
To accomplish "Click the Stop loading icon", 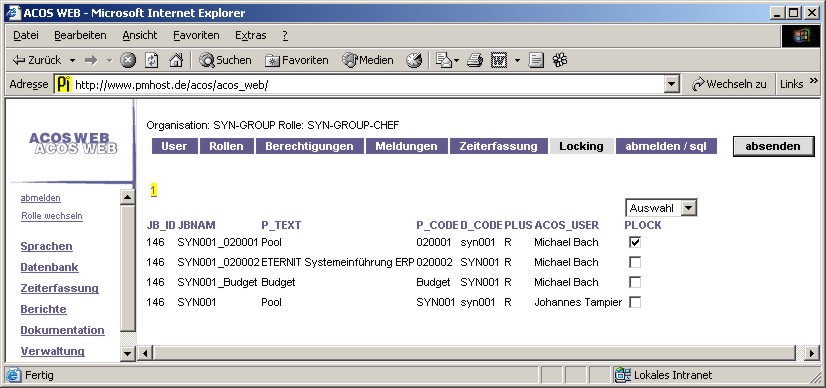I will (127, 61).
